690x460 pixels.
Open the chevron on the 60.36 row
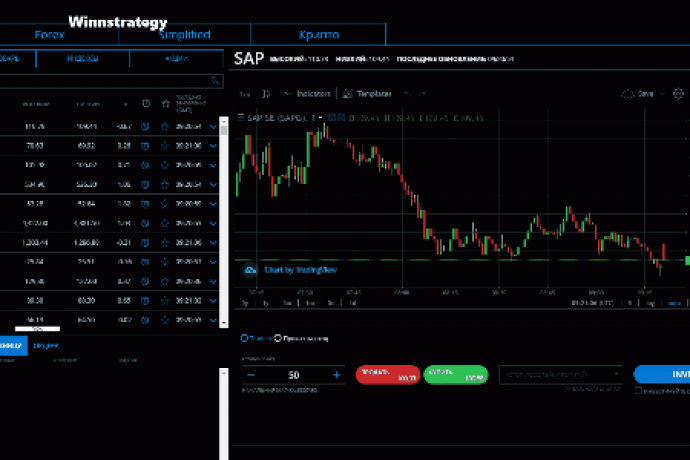pyautogui.click(x=213, y=301)
